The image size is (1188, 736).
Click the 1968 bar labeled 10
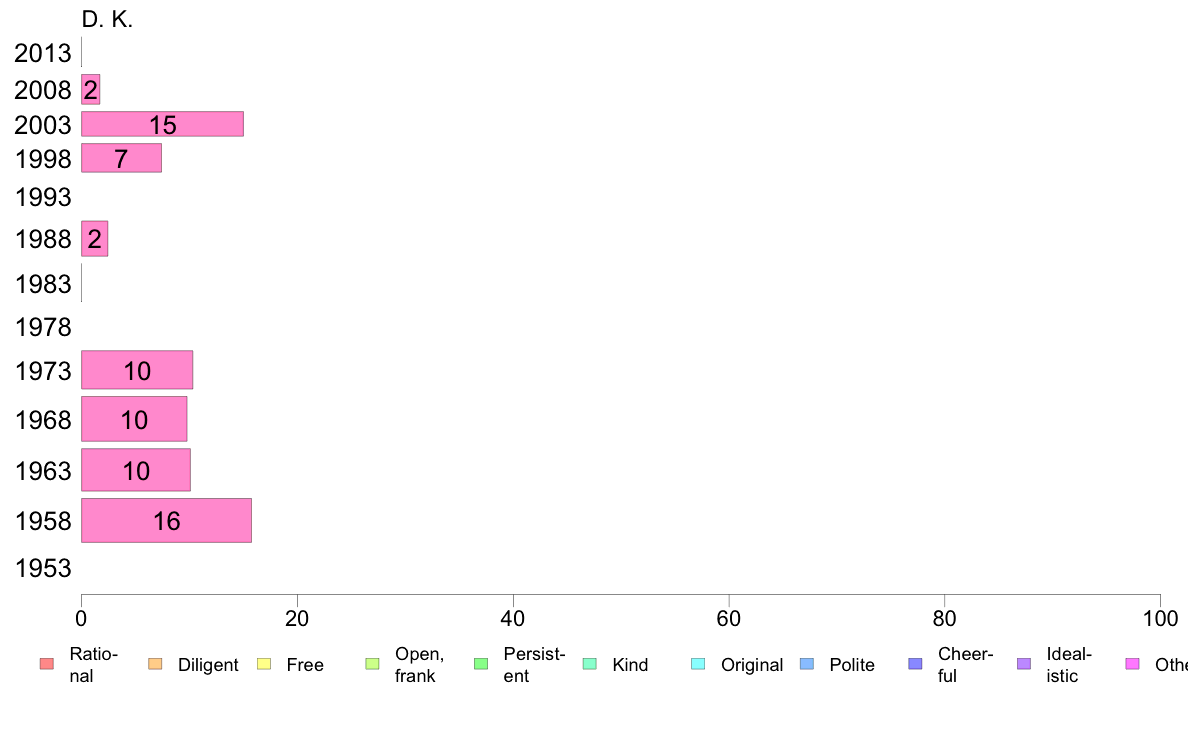click(134, 419)
